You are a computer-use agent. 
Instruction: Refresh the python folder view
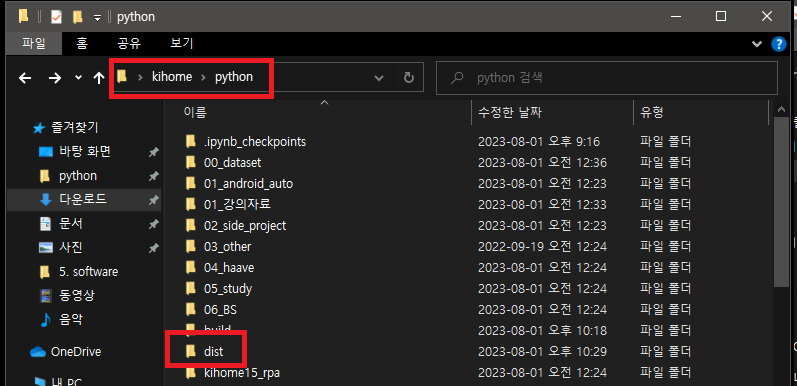click(408, 78)
